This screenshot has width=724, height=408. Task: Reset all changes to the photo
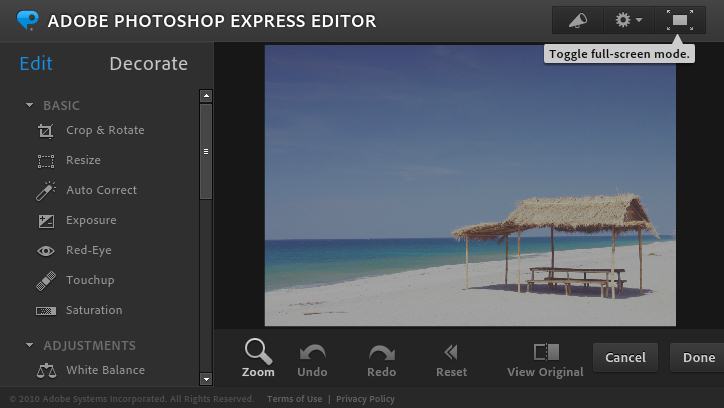point(451,361)
